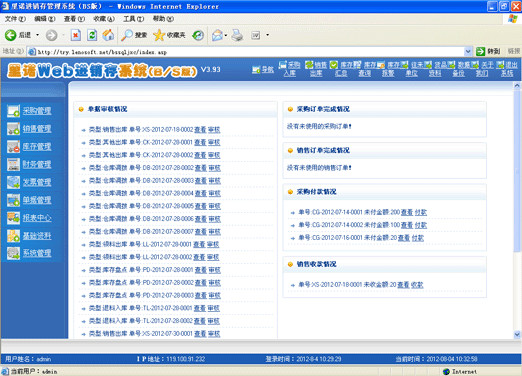Open 库存管理 module in sidebar
Viewport: 522px width, 376px height.
point(37,147)
